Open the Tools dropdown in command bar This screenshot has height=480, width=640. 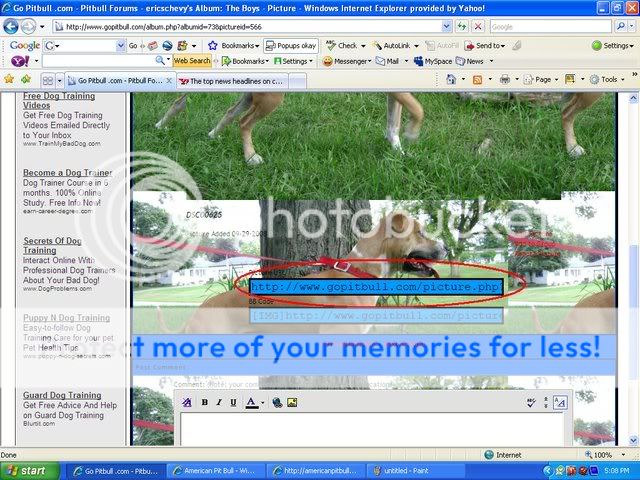click(x=608, y=80)
